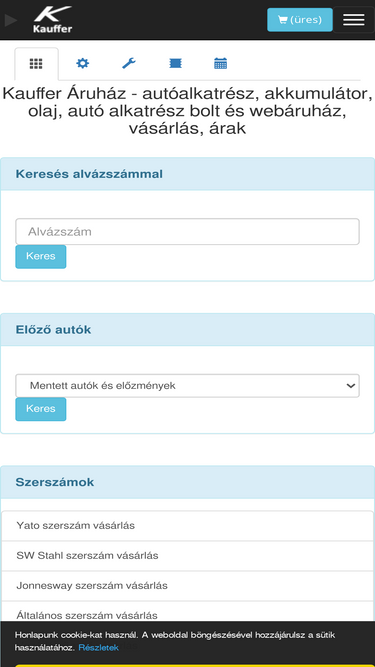Select the wrench tools tab
Screen dimensions: 375x667
[x=128, y=64]
